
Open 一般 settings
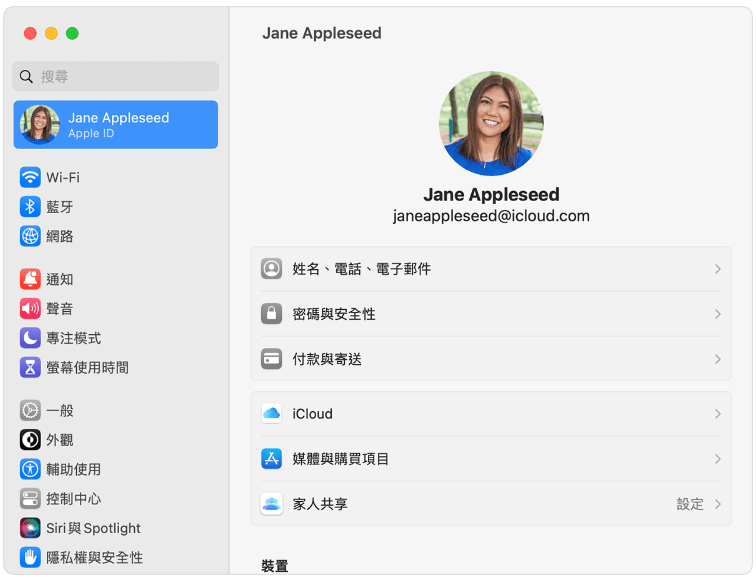click(60, 411)
